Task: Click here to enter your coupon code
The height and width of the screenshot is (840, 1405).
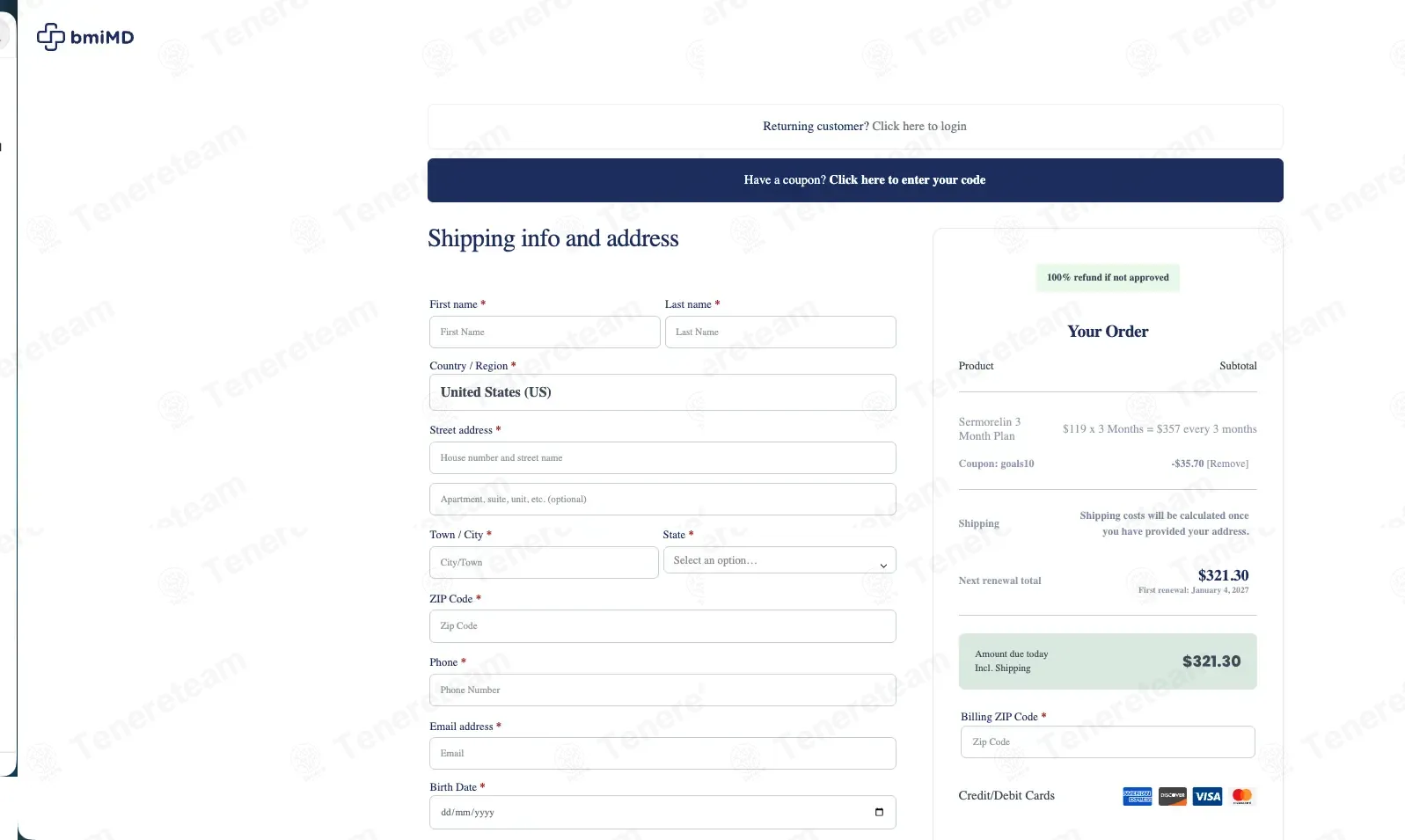Action: (907, 179)
